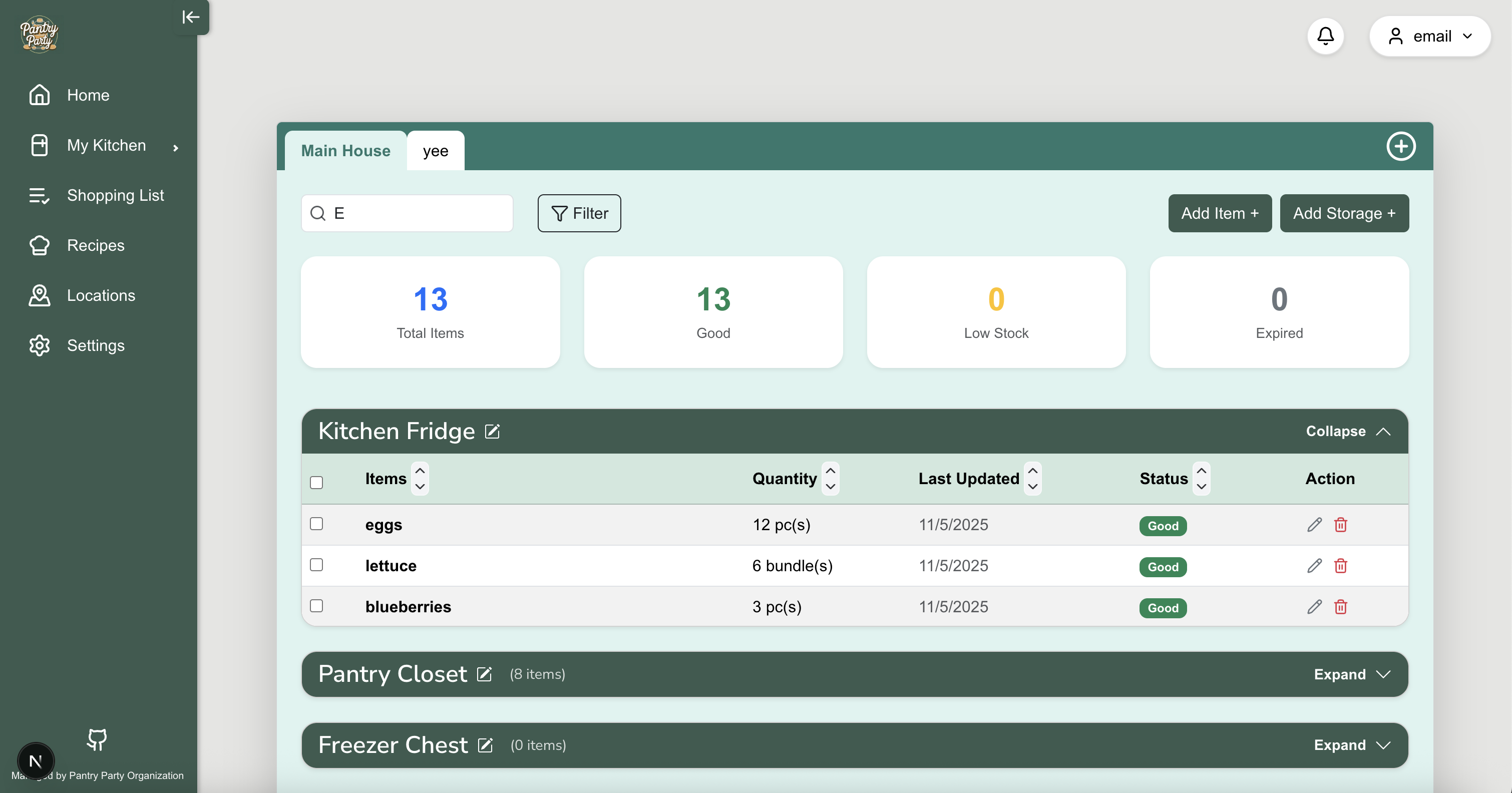Image resolution: width=1512 pixels, height=793 pixels.
Task: Click the Filter button
Action: point(579,213)
